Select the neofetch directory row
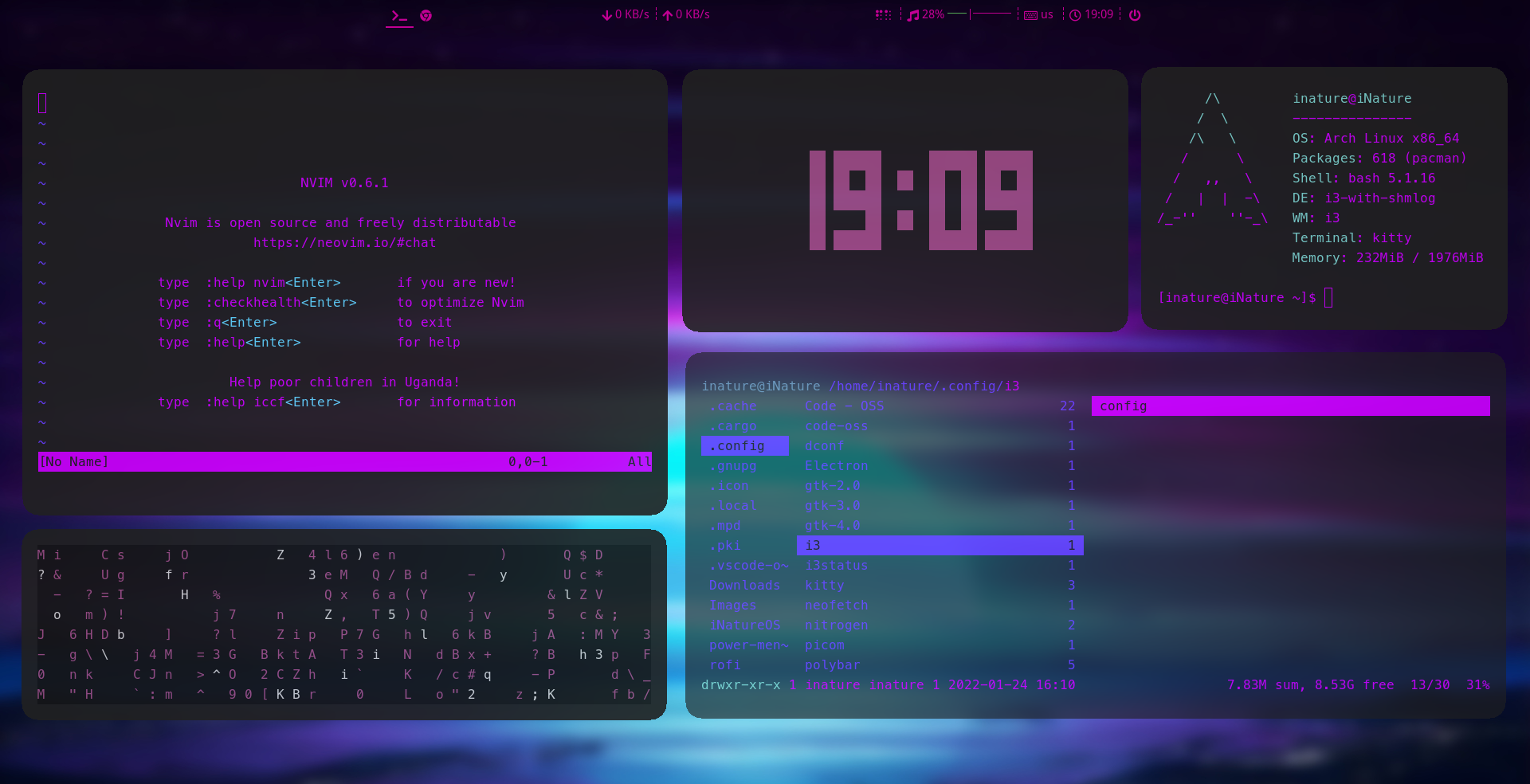The width and height of the screenshot is (1530, 784). (940, 606)
